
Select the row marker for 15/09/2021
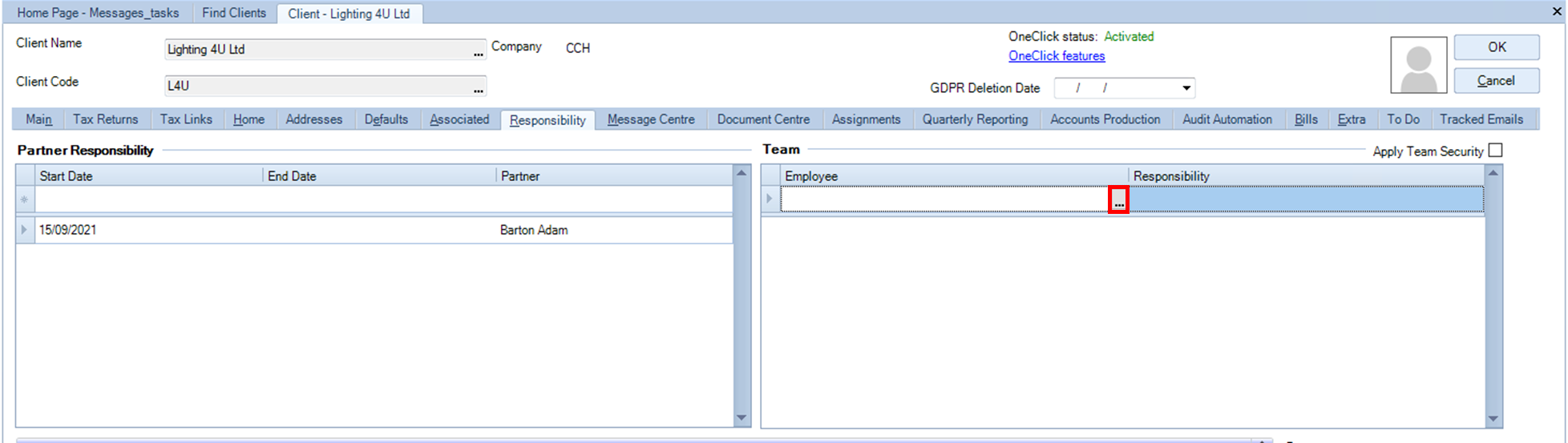click(25, 230)
